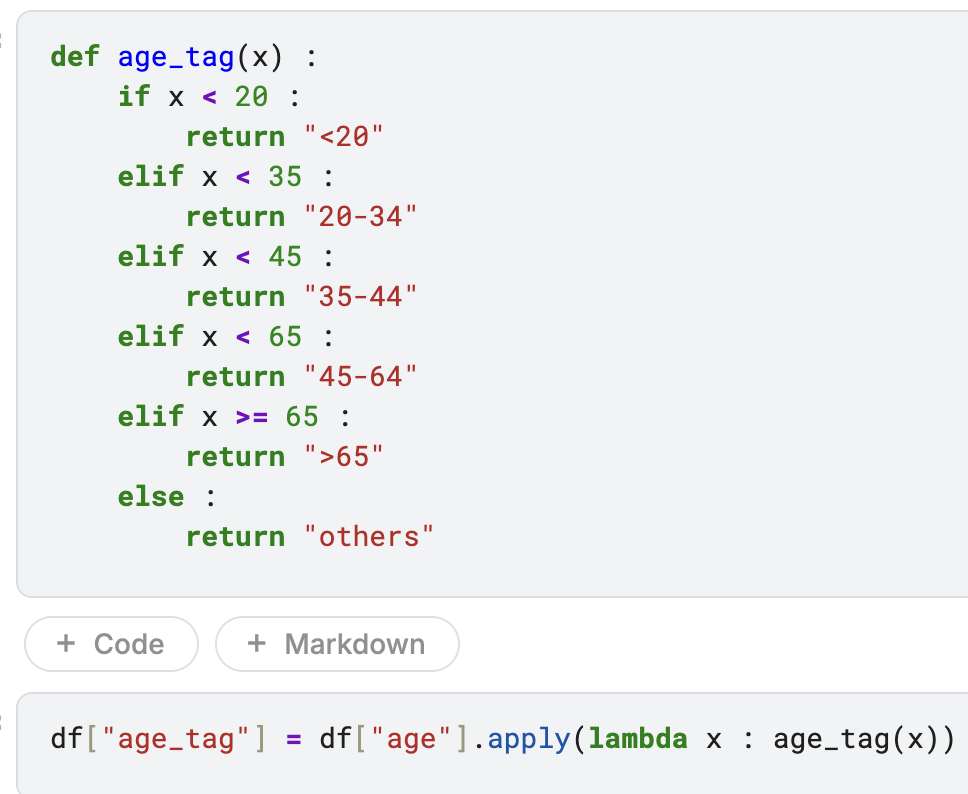Click the "age_tag" column key in df assignment
This screenshot has width=968, height=794.
point(184,740)
